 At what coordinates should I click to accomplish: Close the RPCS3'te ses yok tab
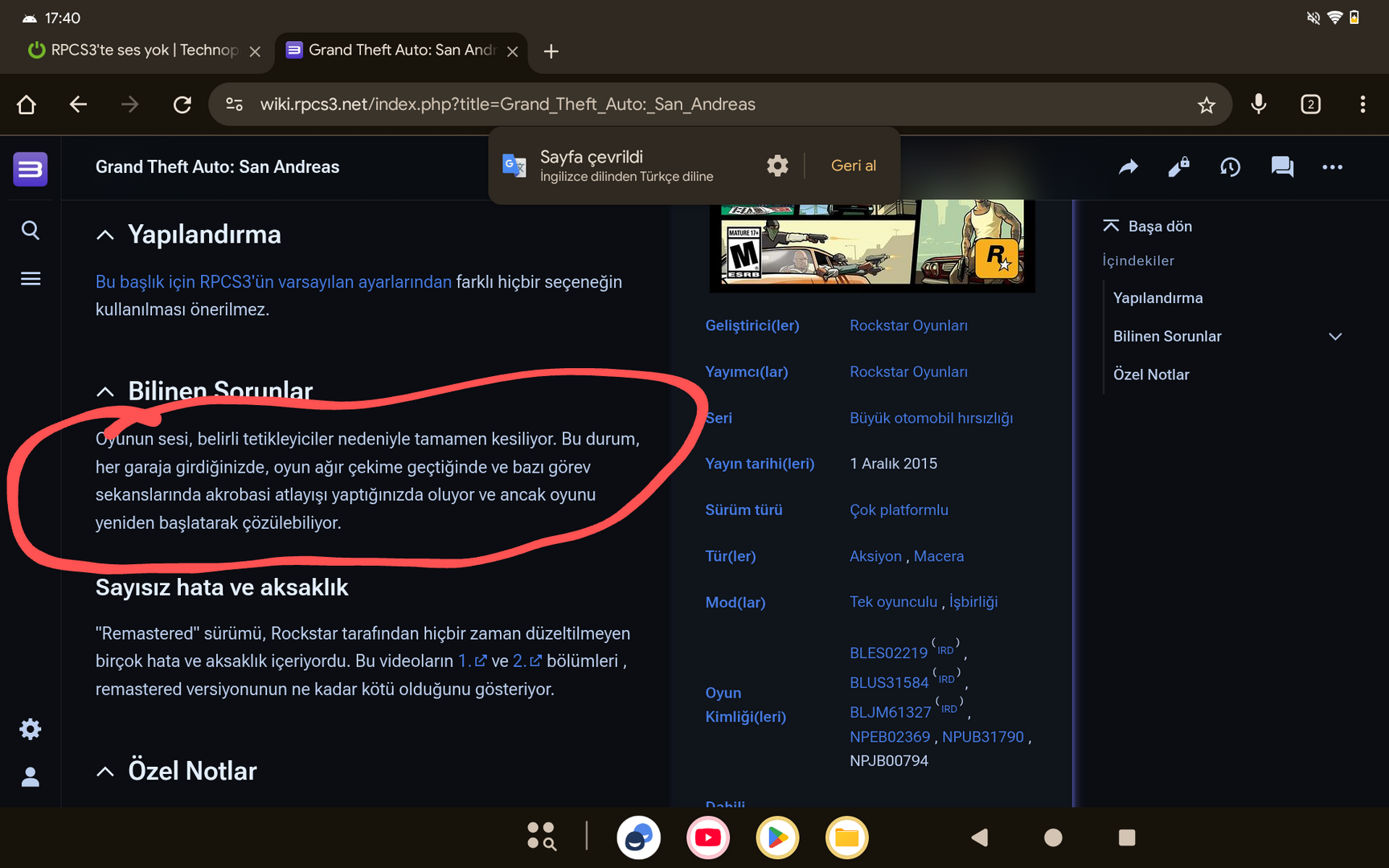pyautogui.click(x=255, y=51)
